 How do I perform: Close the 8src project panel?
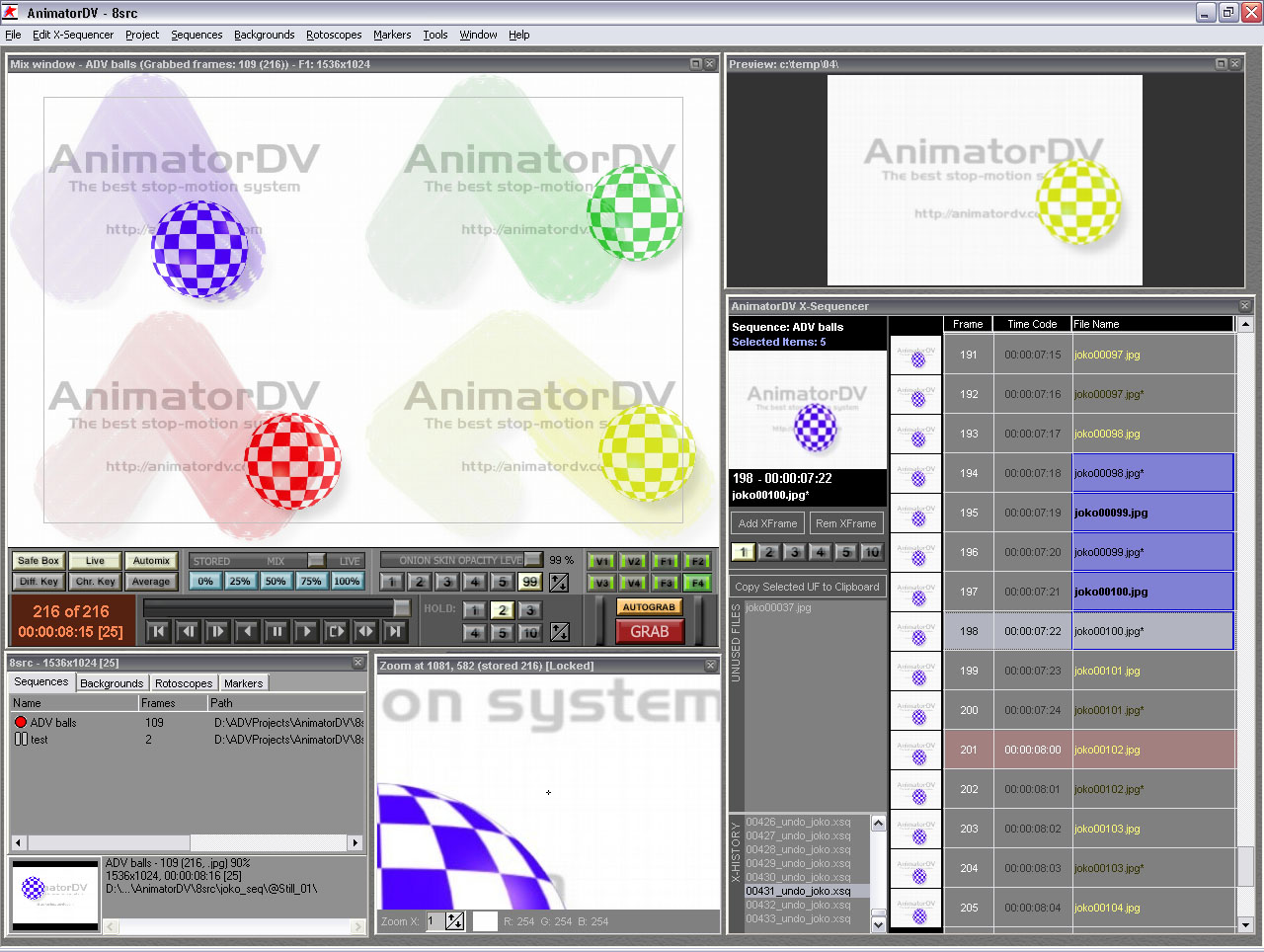click(x=358, y=663)
